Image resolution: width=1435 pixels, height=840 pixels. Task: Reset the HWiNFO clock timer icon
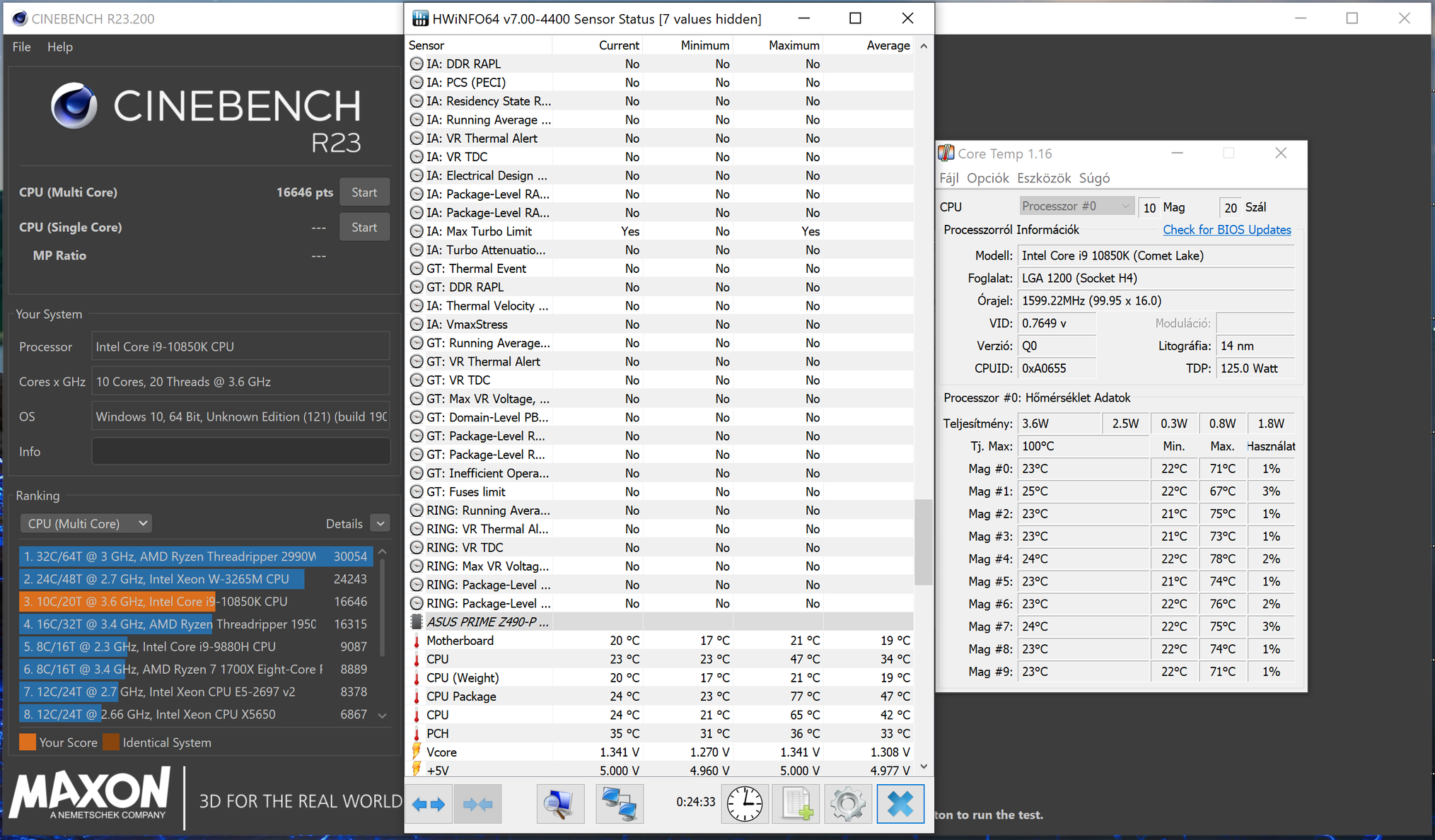(x=745, y=804)
